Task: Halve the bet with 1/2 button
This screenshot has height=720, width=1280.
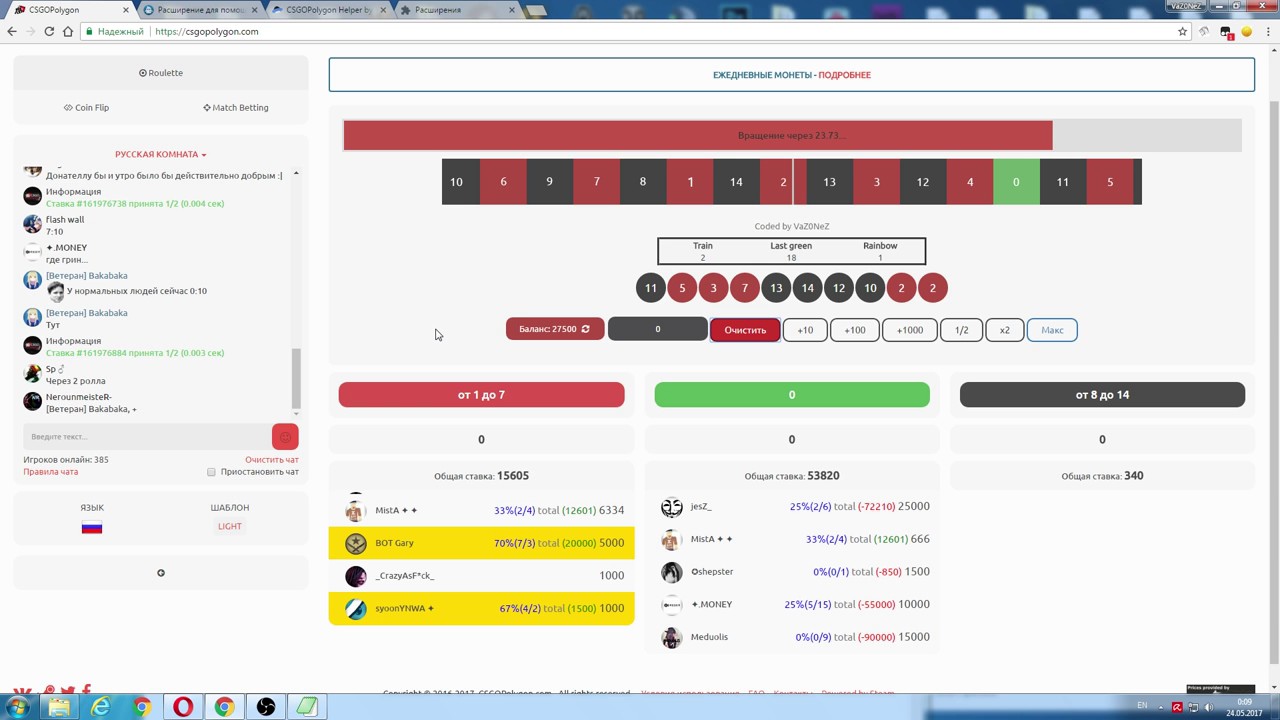Action: [961, 329]
